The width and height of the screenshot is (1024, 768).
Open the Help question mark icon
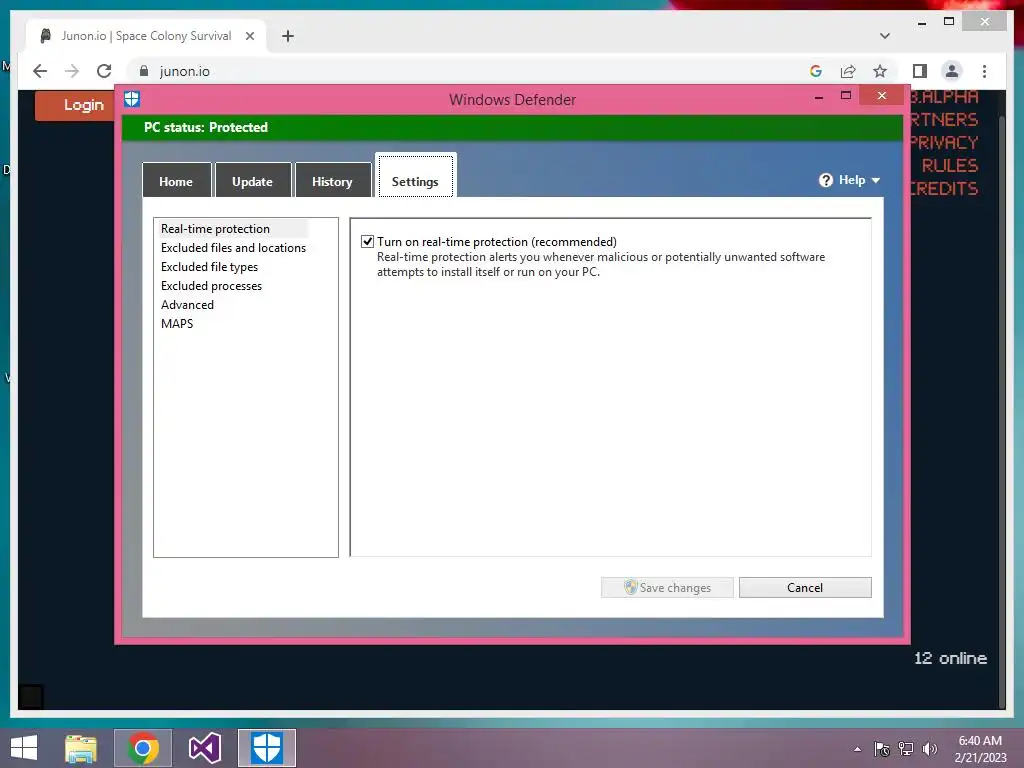826,180
